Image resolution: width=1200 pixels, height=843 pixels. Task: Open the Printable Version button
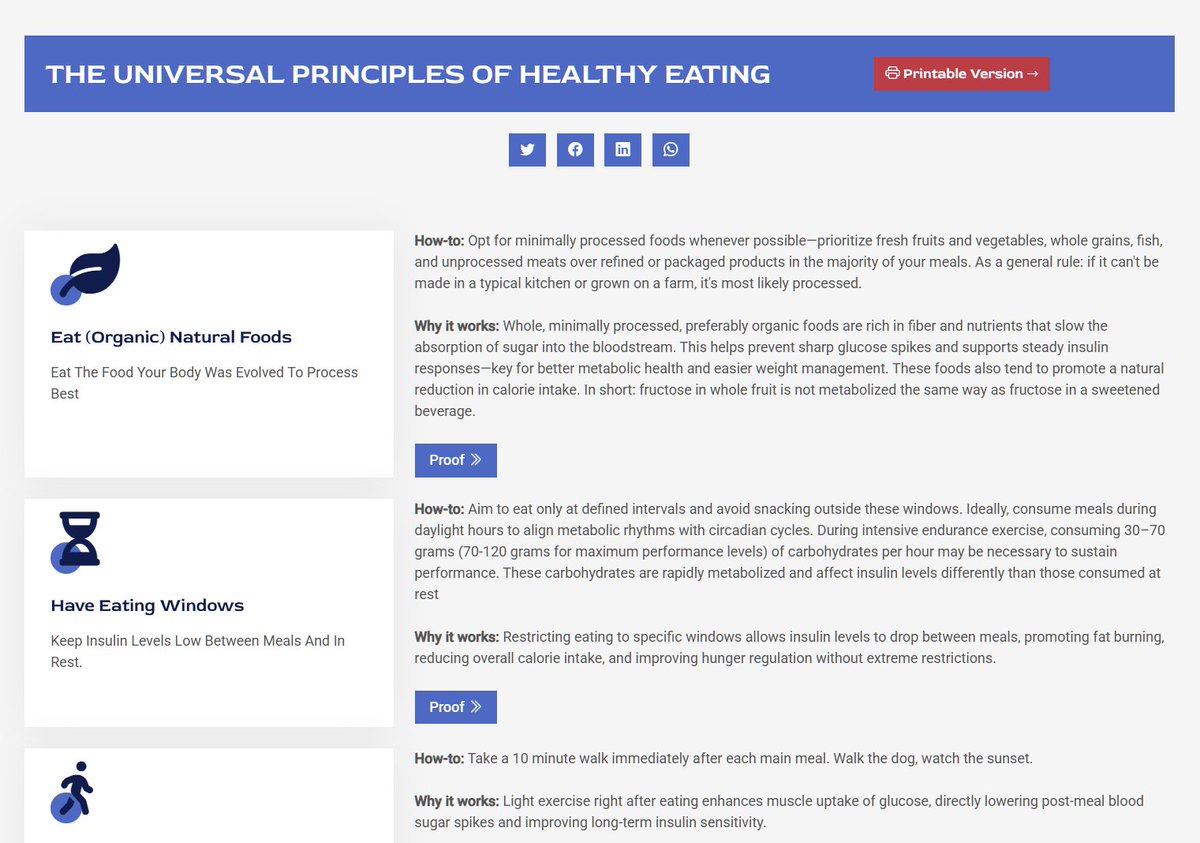point(961,73)
